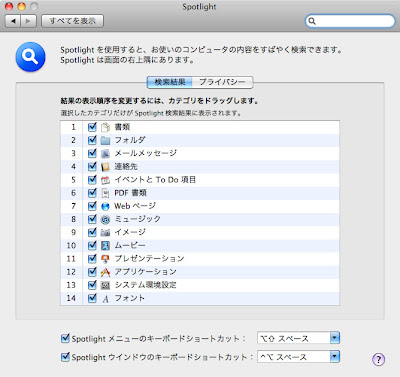Click the ミュージック music icon
This screenshot has width=400, height=377.
(x=105, y=219)
